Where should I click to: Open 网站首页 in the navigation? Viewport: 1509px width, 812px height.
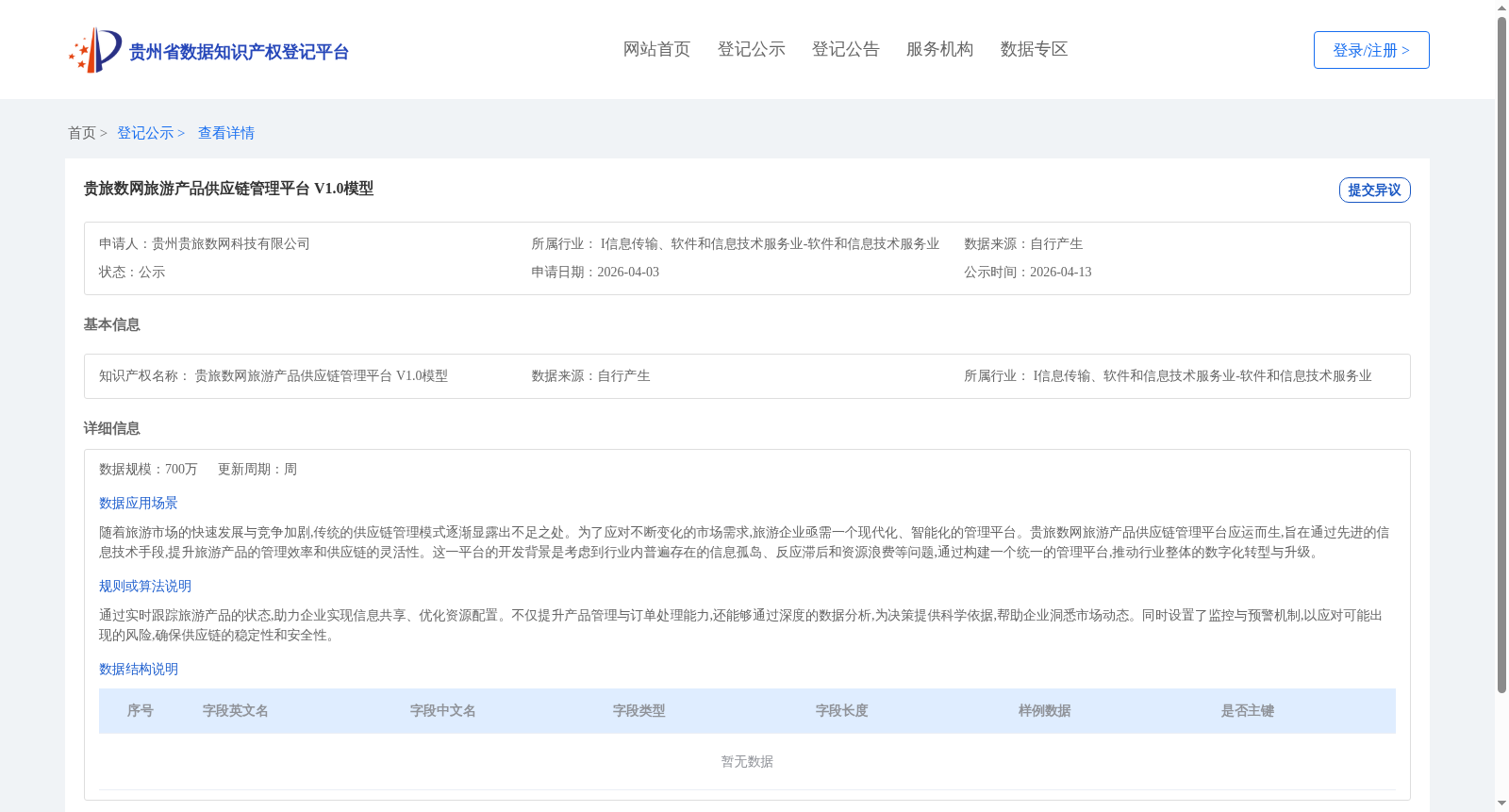click(x=656, y=49)
